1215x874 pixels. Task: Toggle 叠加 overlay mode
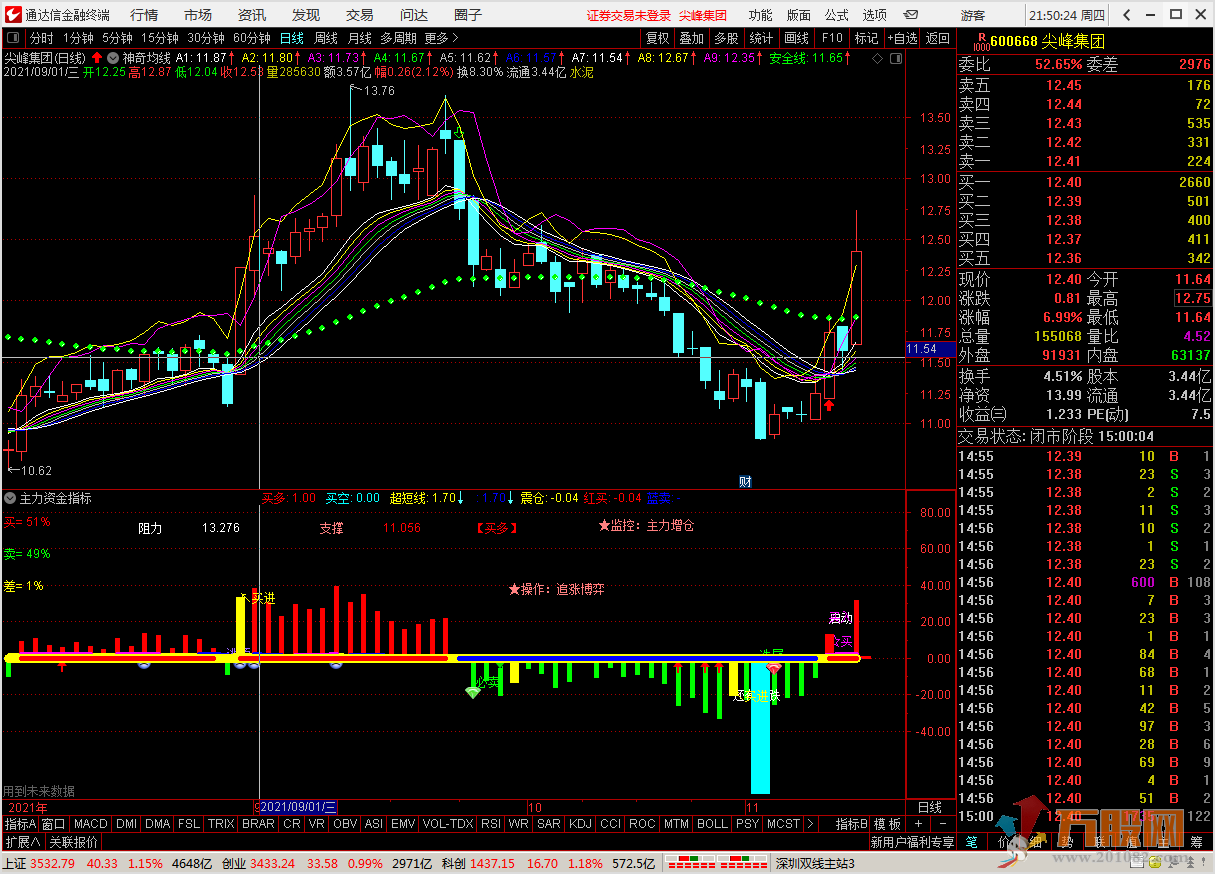(692, 39)
